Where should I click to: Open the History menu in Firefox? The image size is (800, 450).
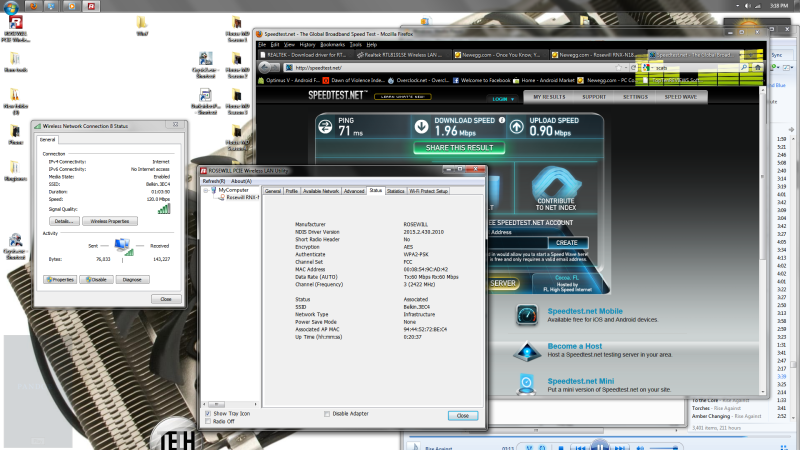coord(307,45)
